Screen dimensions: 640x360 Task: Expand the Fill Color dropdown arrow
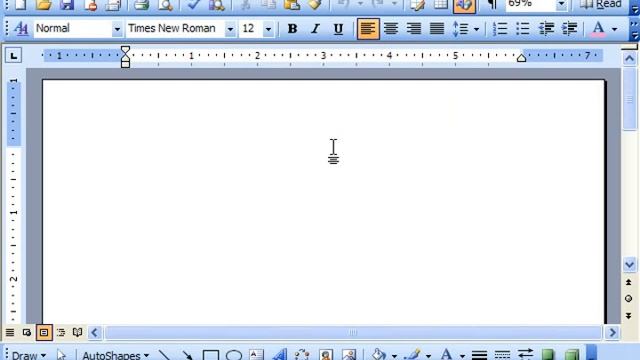point(394,356)
